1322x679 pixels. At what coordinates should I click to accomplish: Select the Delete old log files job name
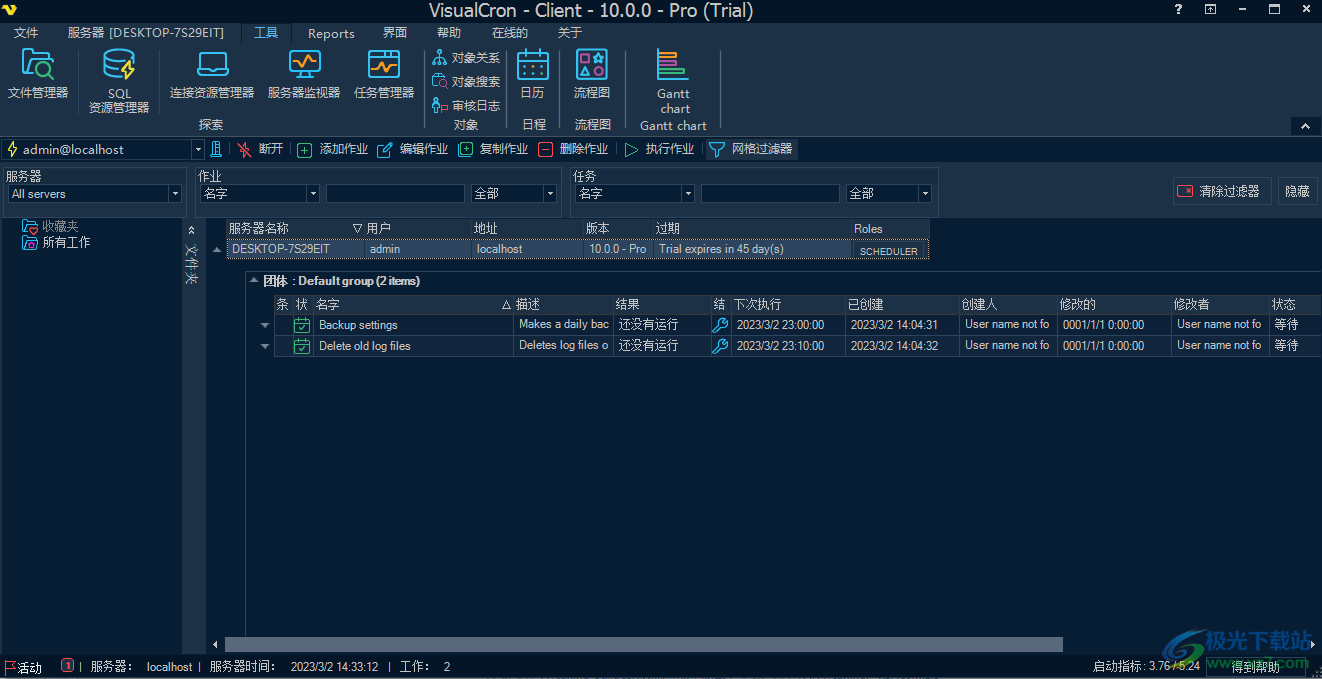click(x=365, y=346)
